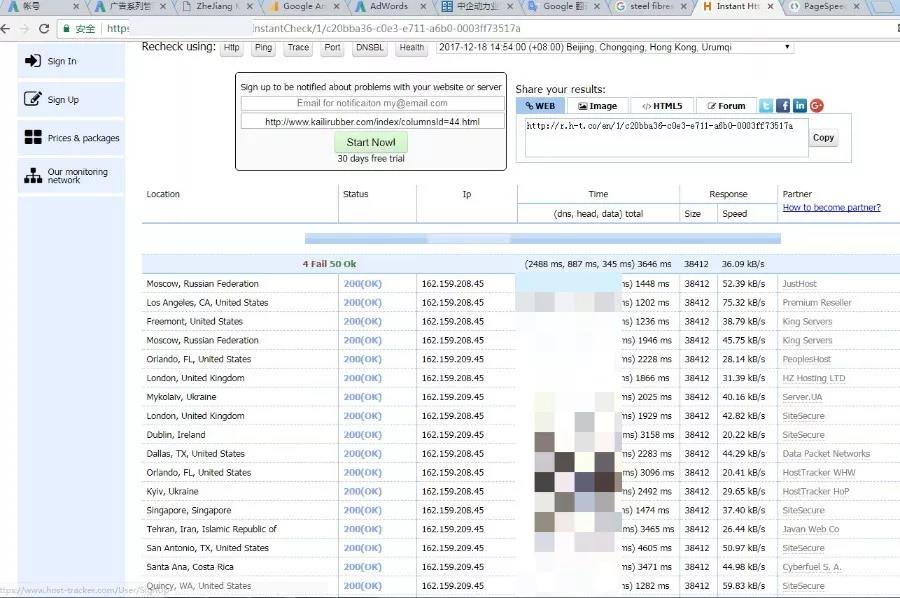Click the notification email input field

pos(371,103)
